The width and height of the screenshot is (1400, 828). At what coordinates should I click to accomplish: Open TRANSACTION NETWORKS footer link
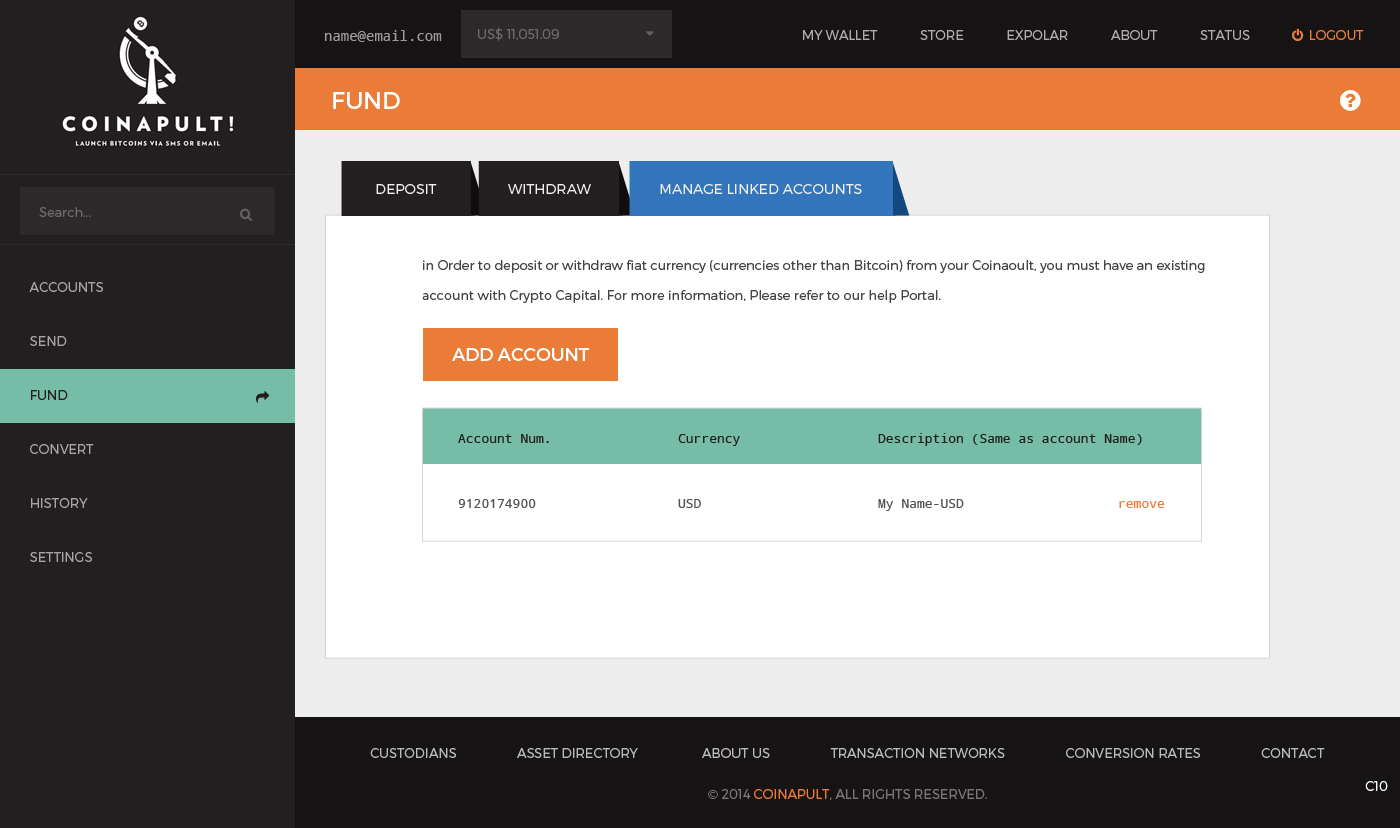(917, 753)
